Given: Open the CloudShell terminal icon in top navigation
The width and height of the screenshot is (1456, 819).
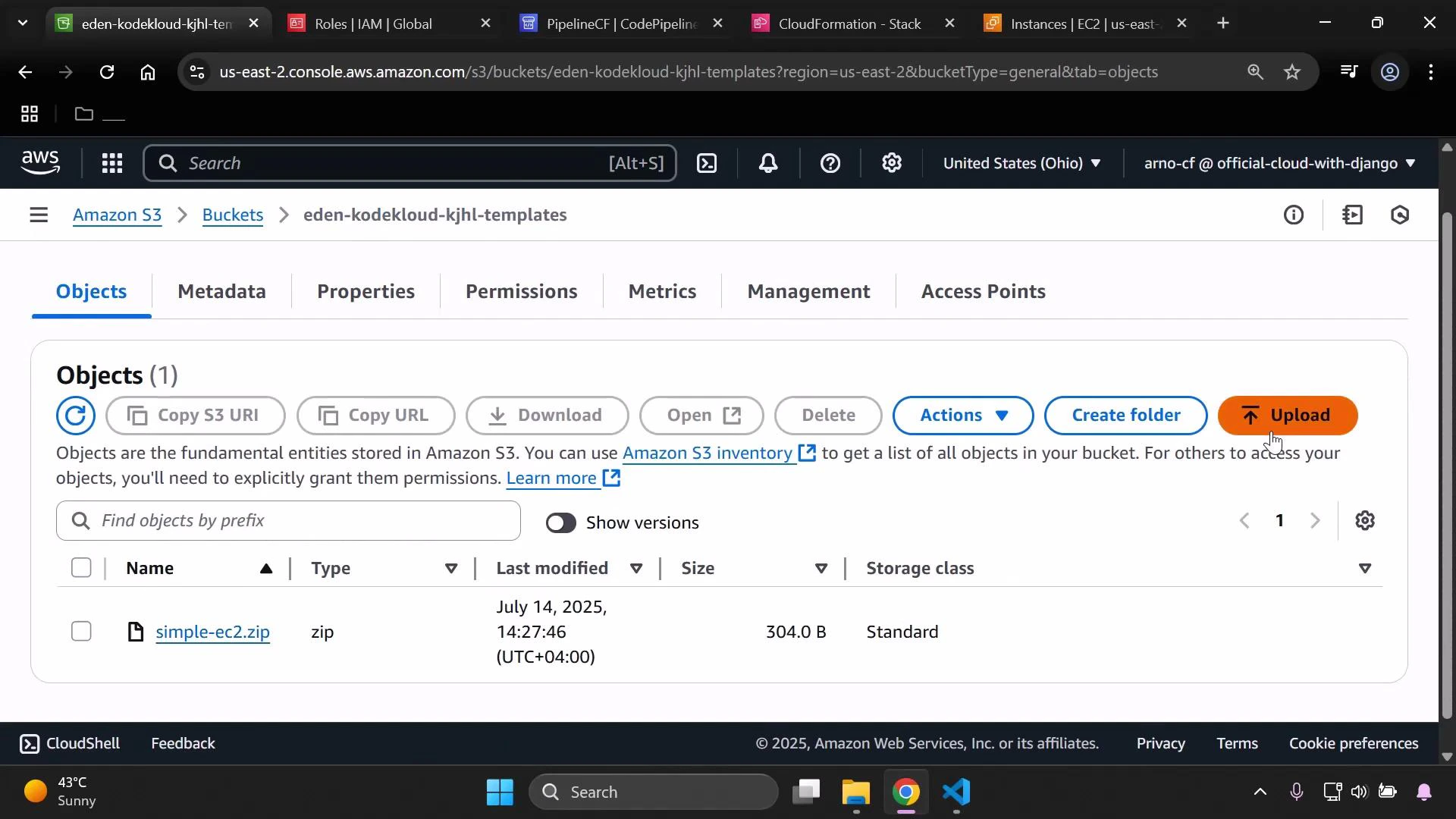Looking at the screenshot, I should pos(707,163).
